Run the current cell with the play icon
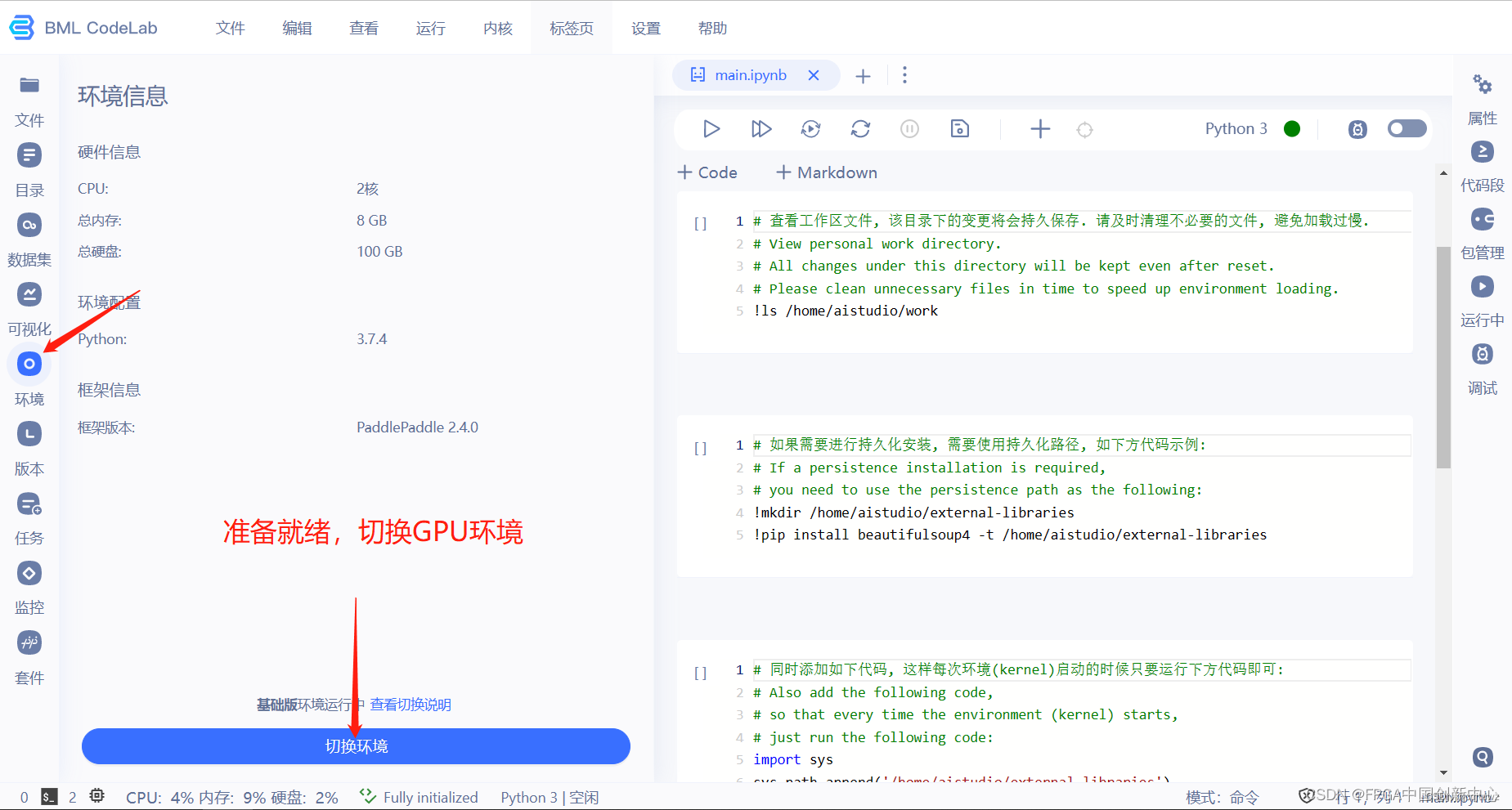The width and height of the screenshot is (1512, 810). [711, 129]
